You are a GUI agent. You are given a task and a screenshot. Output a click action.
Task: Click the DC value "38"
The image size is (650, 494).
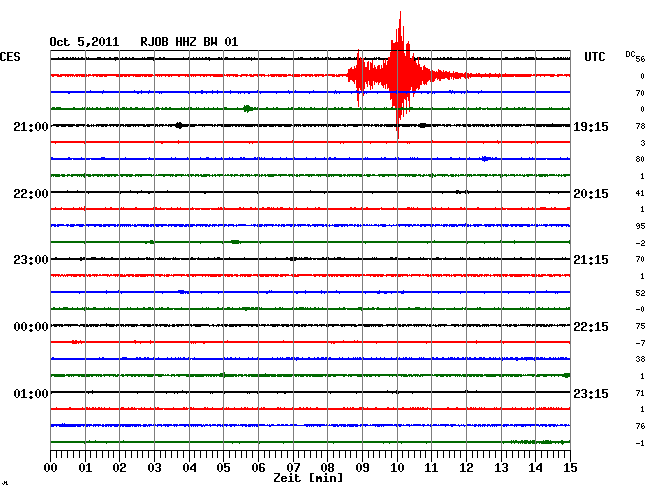coord(640,359)
